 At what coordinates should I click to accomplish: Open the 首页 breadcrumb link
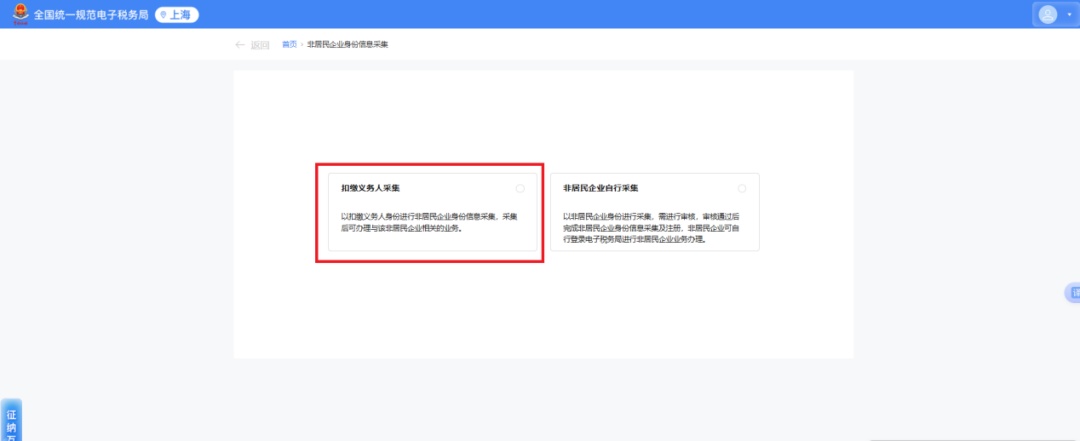tap(289, 44)
